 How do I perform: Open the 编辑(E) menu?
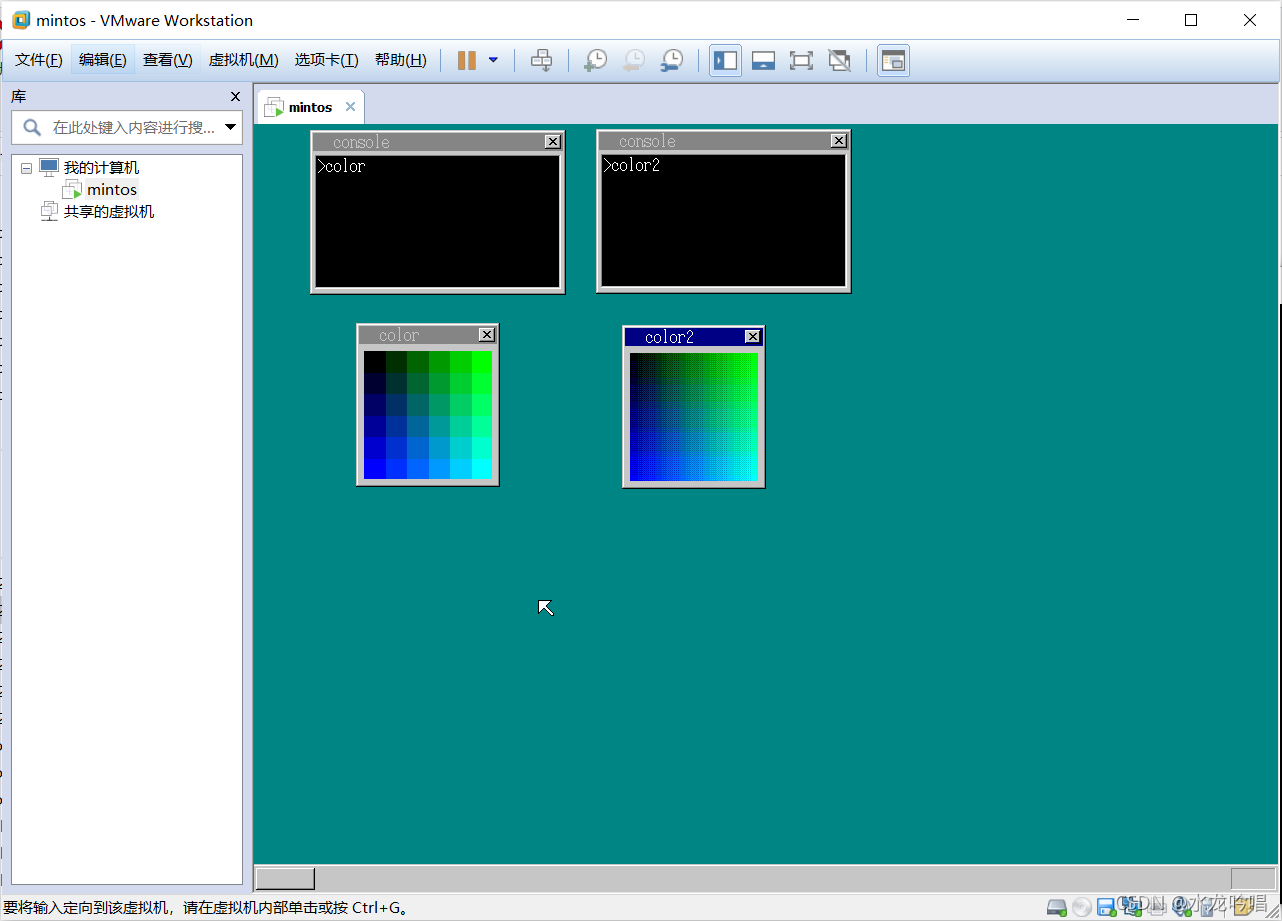(103, 60)
